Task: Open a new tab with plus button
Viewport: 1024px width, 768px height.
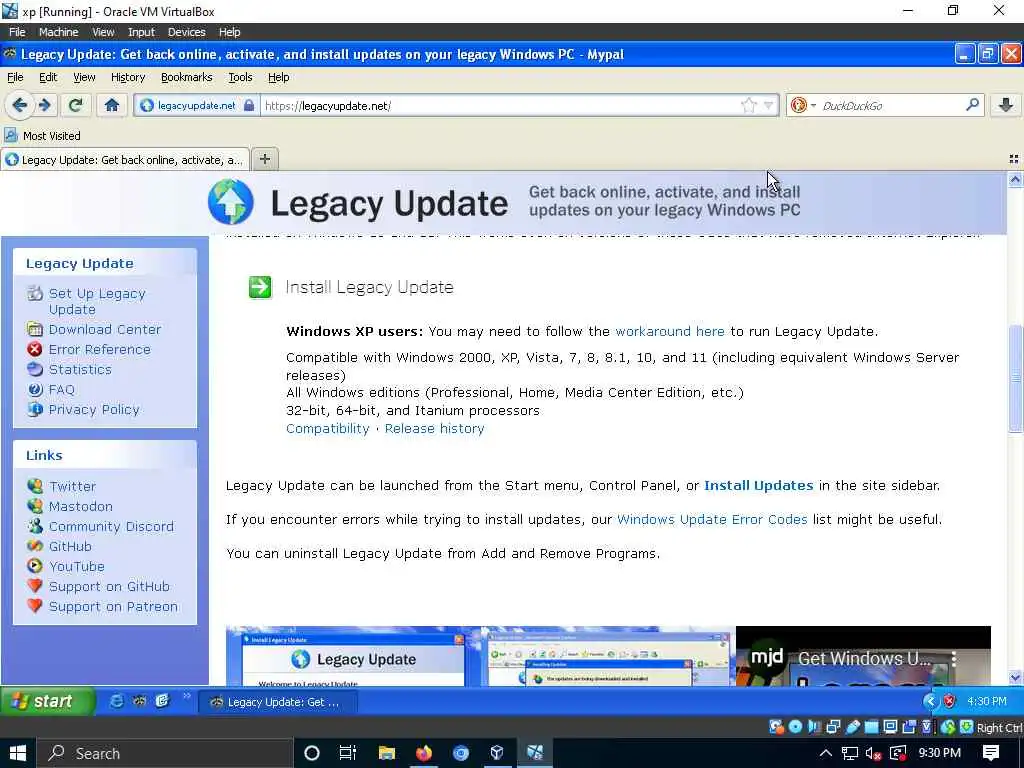Action: coord(264,159)
